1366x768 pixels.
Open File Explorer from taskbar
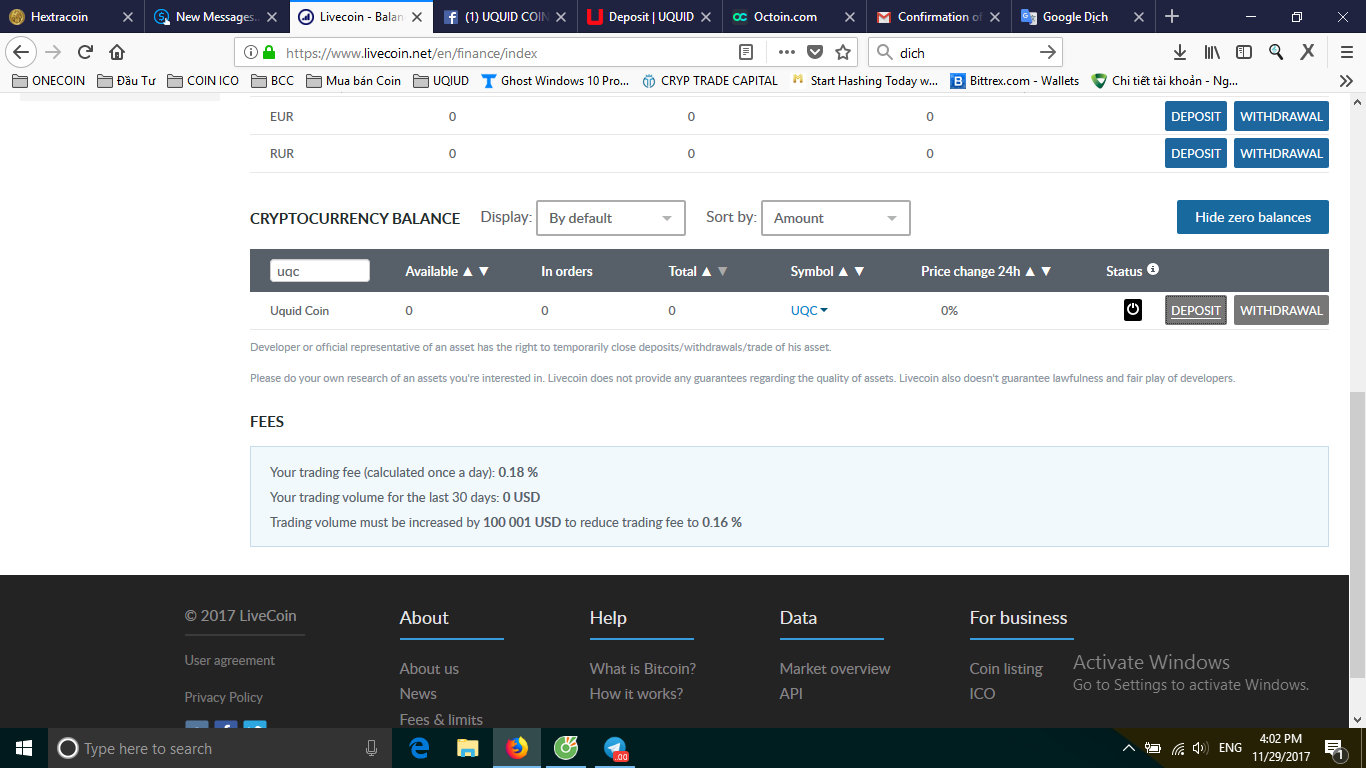point(467,748)
